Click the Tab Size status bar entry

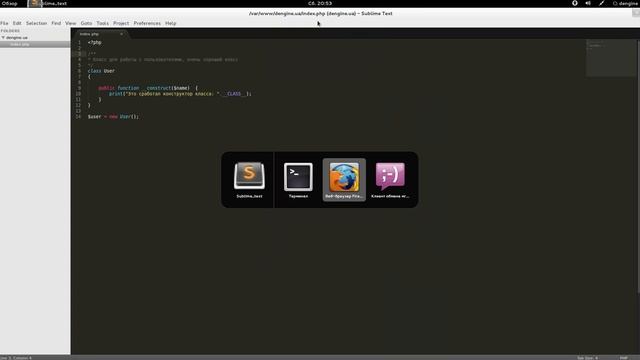(588, 358)
